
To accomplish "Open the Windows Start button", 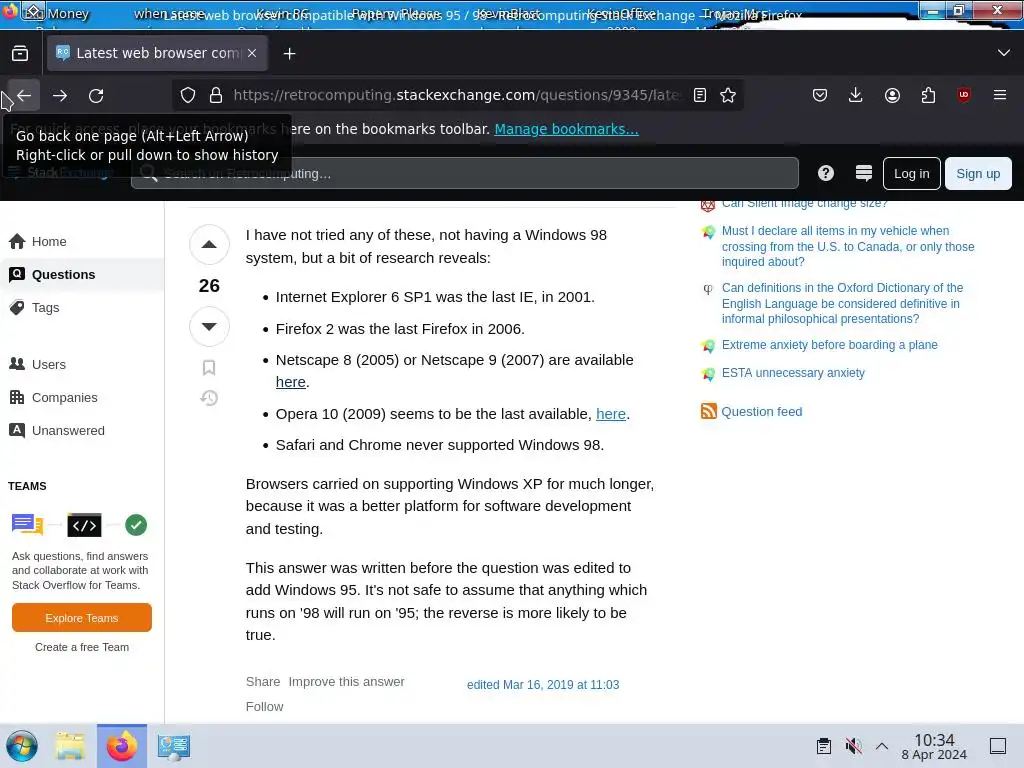I will point(22,746).
